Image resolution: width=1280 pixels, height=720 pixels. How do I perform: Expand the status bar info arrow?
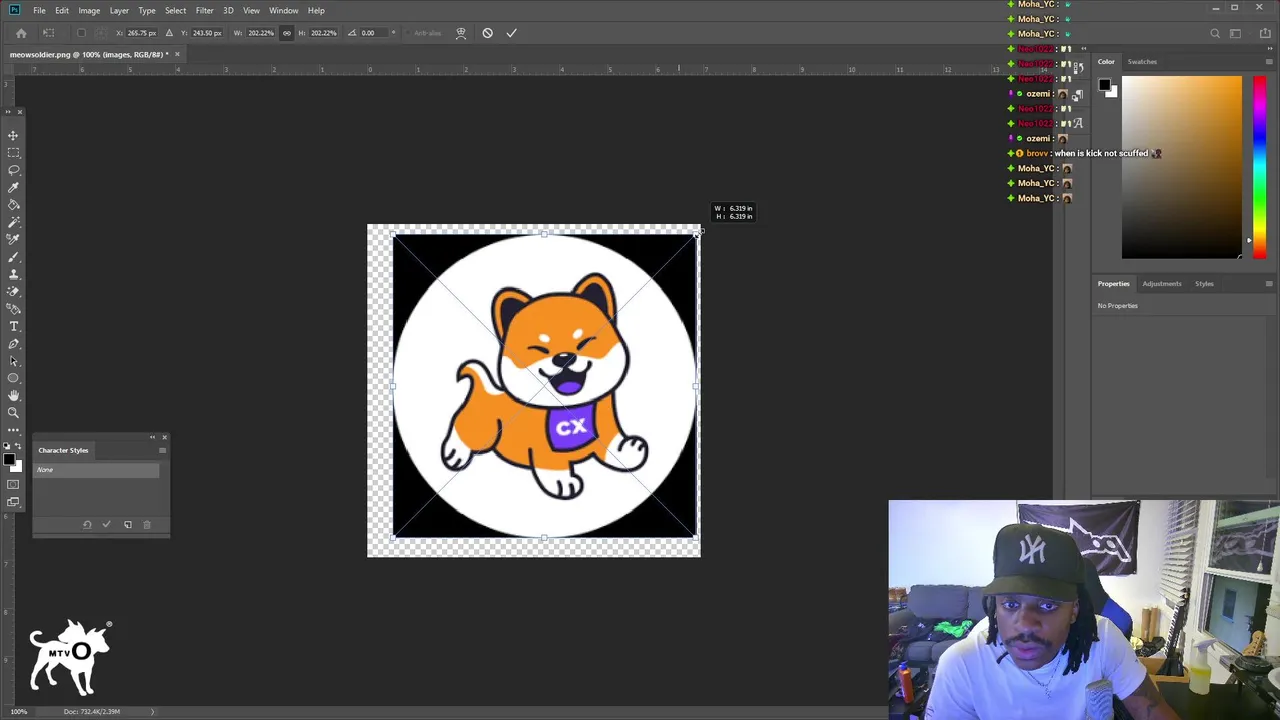click(153, 711)
